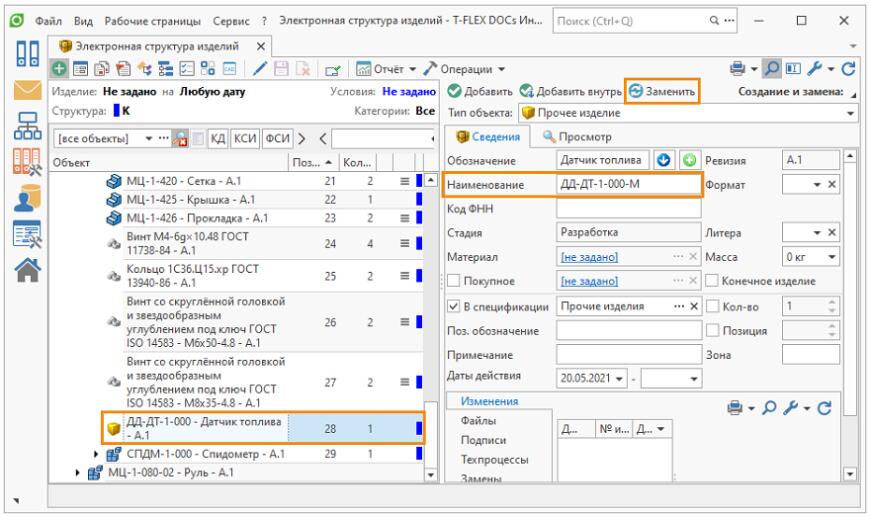Select the ДД-ДТ-1-000 Датчик топлива row
The width and height of the screenshot is (870, 517).
coord(263,428)
